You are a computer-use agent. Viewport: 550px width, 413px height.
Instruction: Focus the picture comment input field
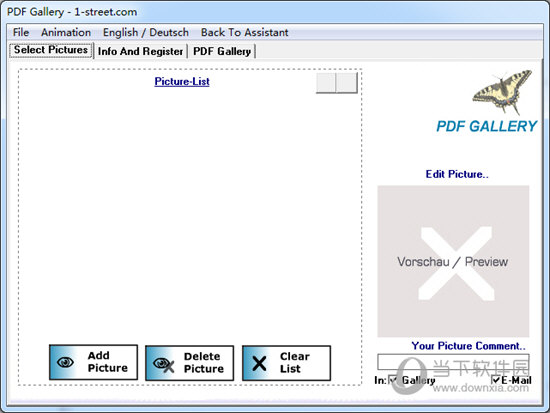[453, 361]
